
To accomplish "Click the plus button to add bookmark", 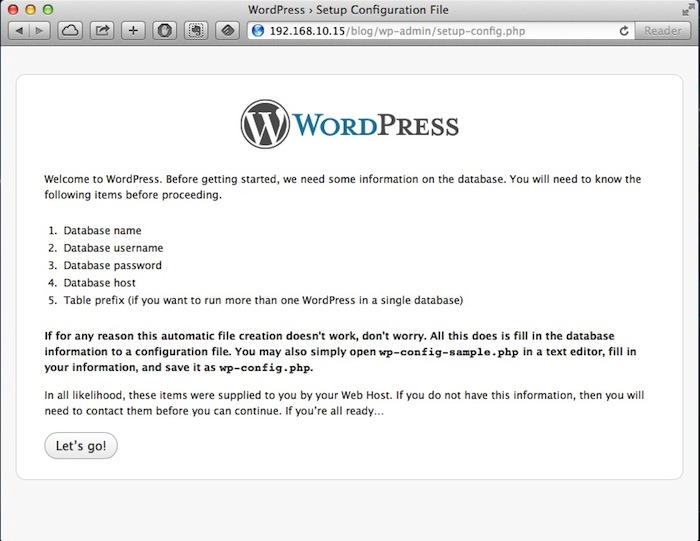I will tap(133, 31).
